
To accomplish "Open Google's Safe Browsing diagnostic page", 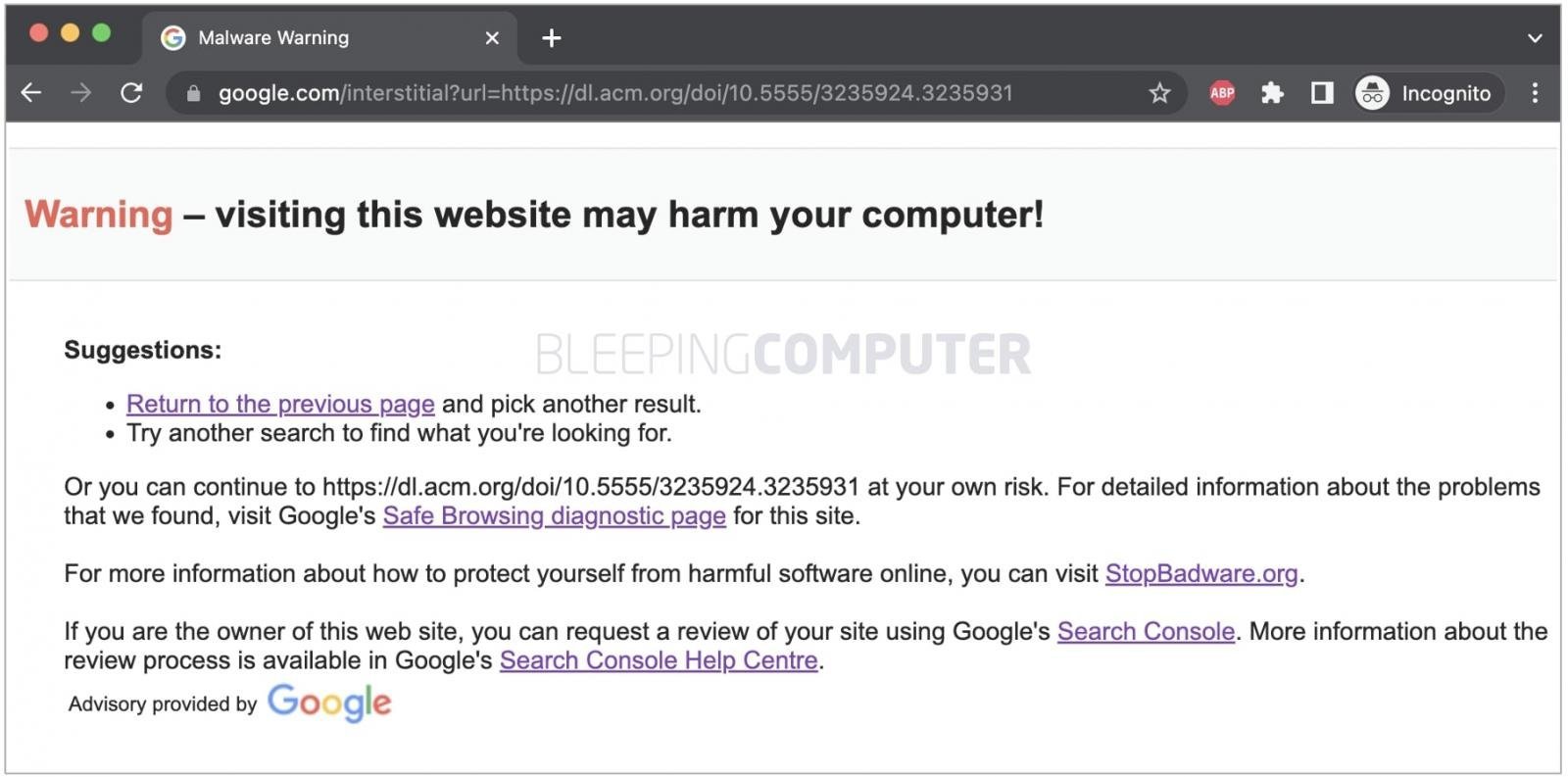I will [x=555, y=515].
